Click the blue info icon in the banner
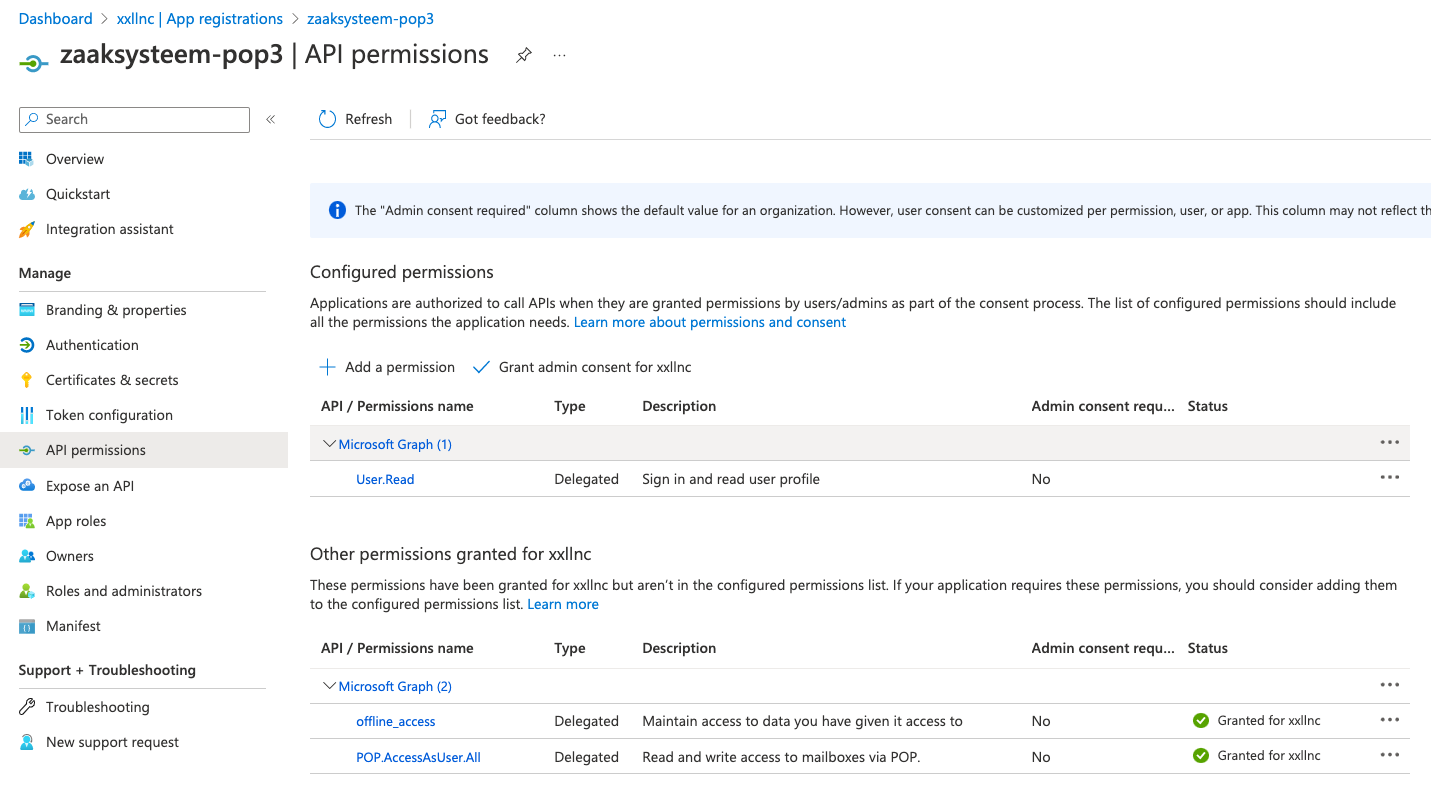Image resolution: width=1431 pixels, height=793 pixels. click(338, 210)
